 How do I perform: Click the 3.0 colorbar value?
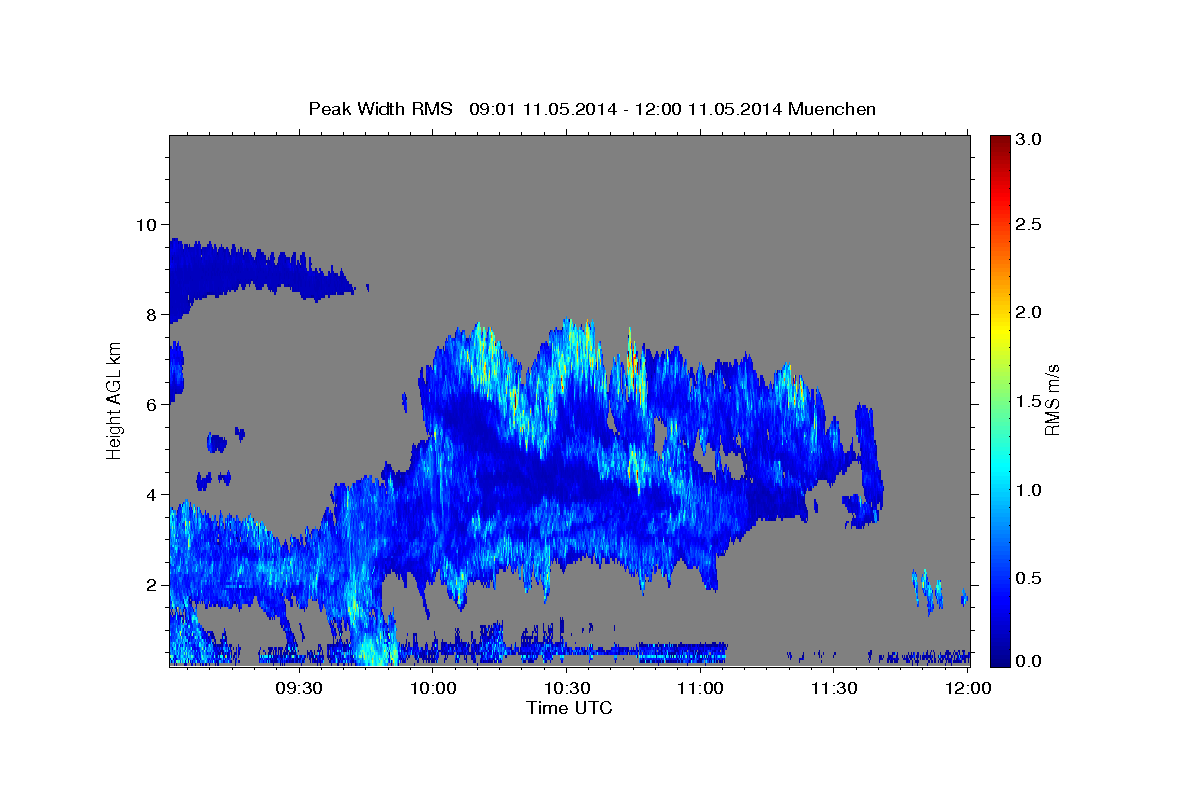[x=1028, y=139]
